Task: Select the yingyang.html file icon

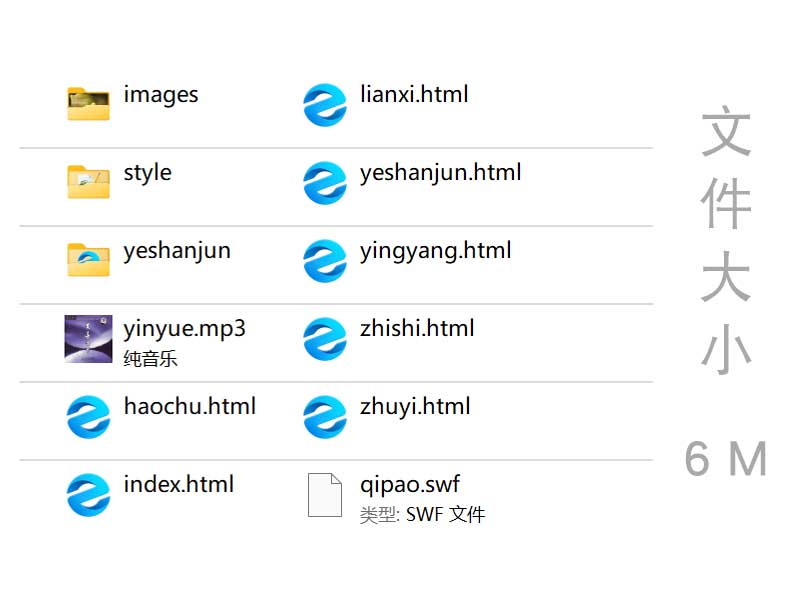Action: [x=325, y=260]
